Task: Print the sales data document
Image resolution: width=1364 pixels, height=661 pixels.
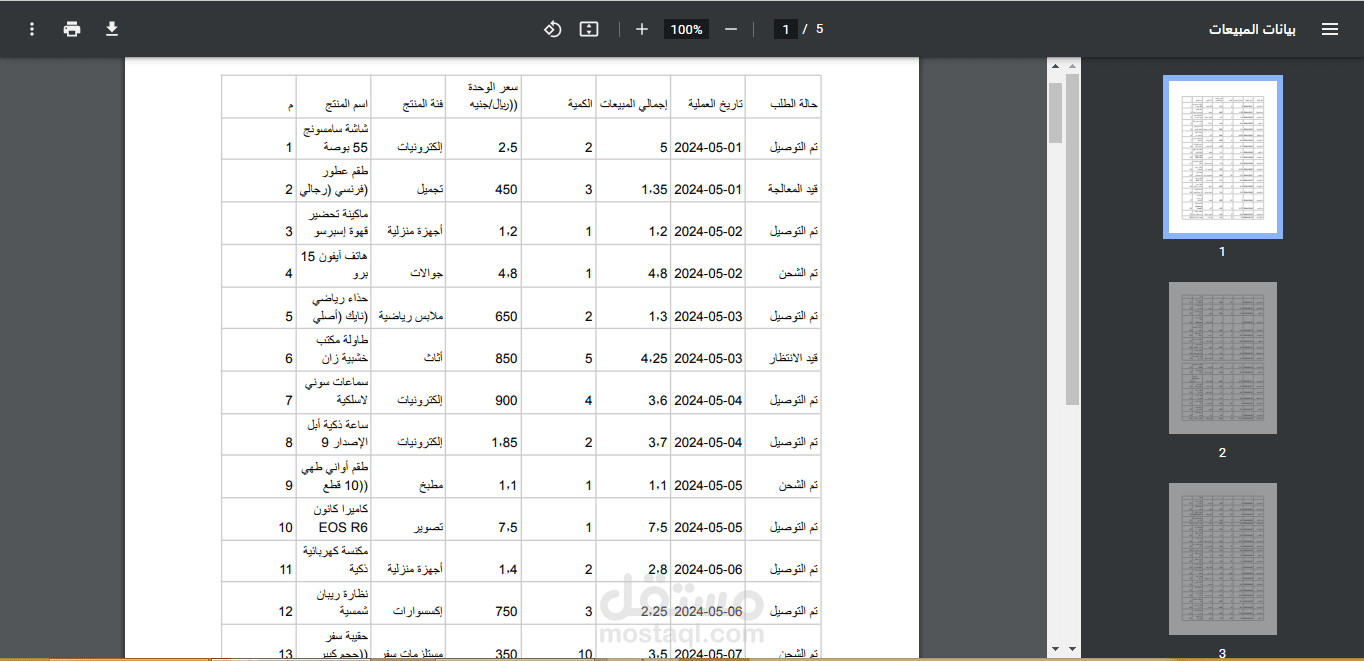Action: click(x=72, y=29)
